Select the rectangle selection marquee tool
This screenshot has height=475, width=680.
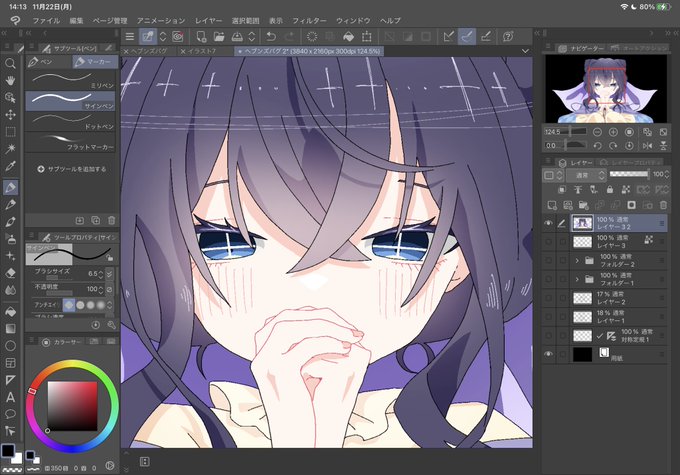click(10, 131)
